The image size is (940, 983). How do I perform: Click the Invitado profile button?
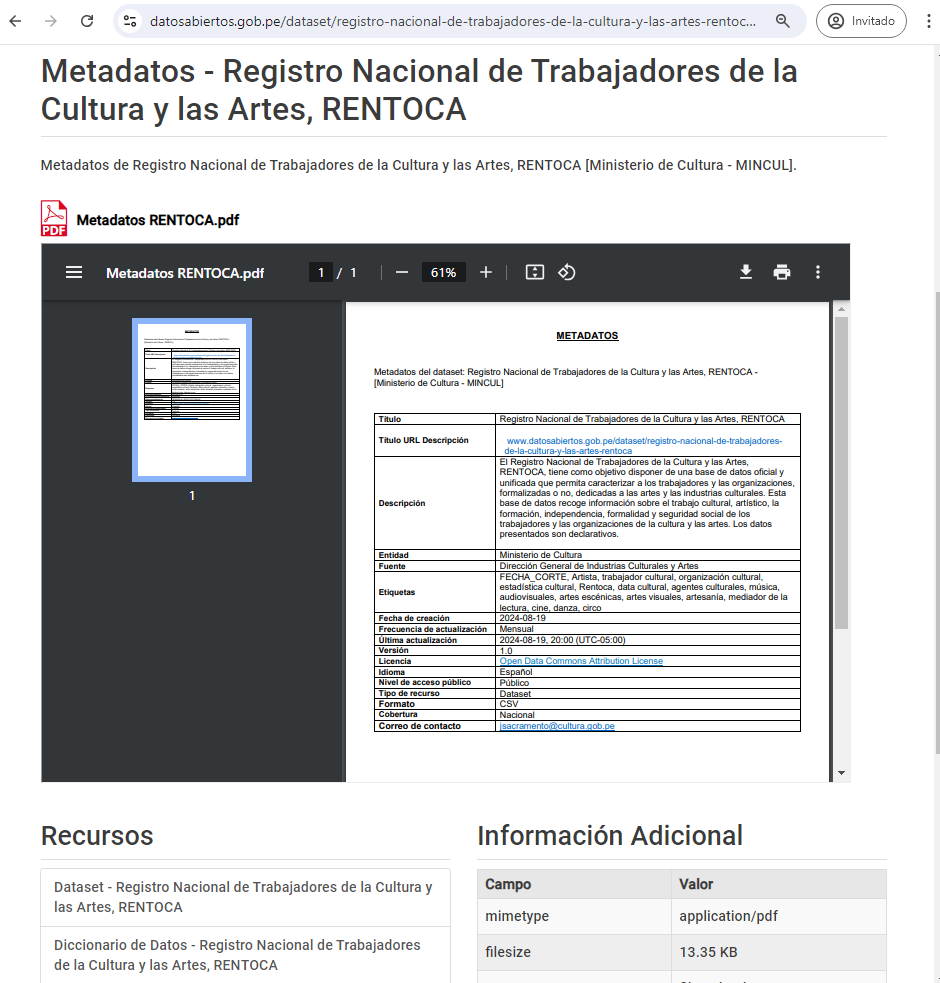[861, 21]
